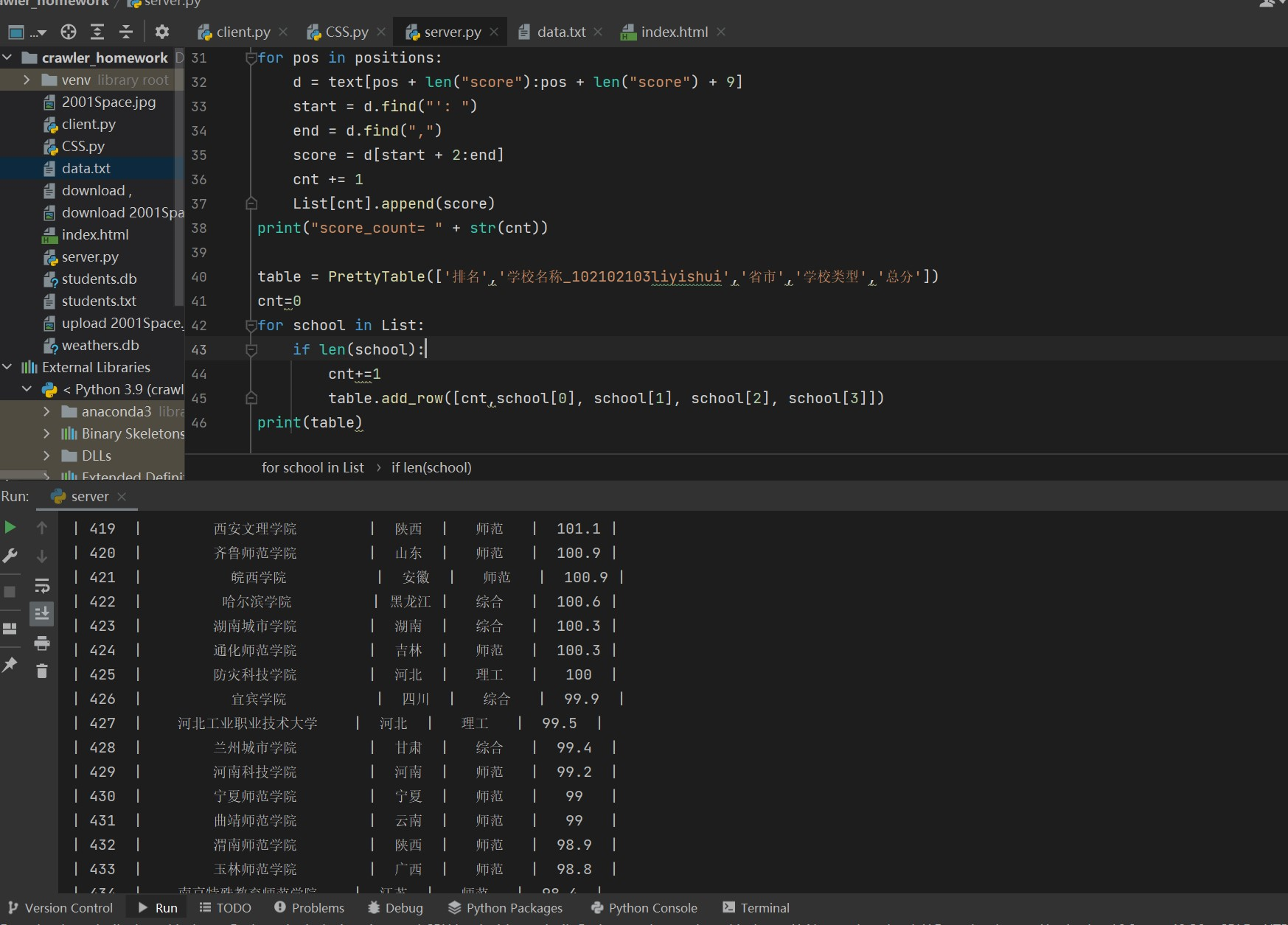Click the project tree vertical scrollbar
Viewport: 1288px width, 925px height.
coord(179,177)
